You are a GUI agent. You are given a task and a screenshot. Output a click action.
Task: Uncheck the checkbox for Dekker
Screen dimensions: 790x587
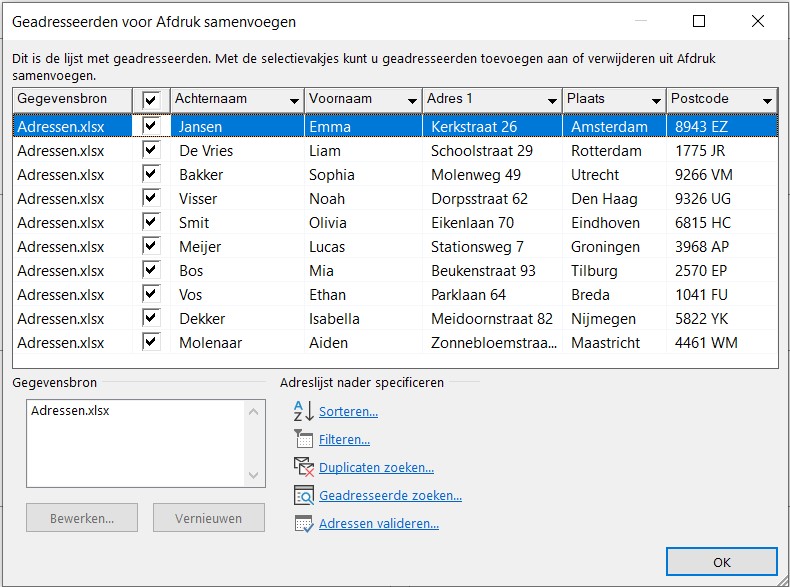pyautogui.click(x=151, y=318)
